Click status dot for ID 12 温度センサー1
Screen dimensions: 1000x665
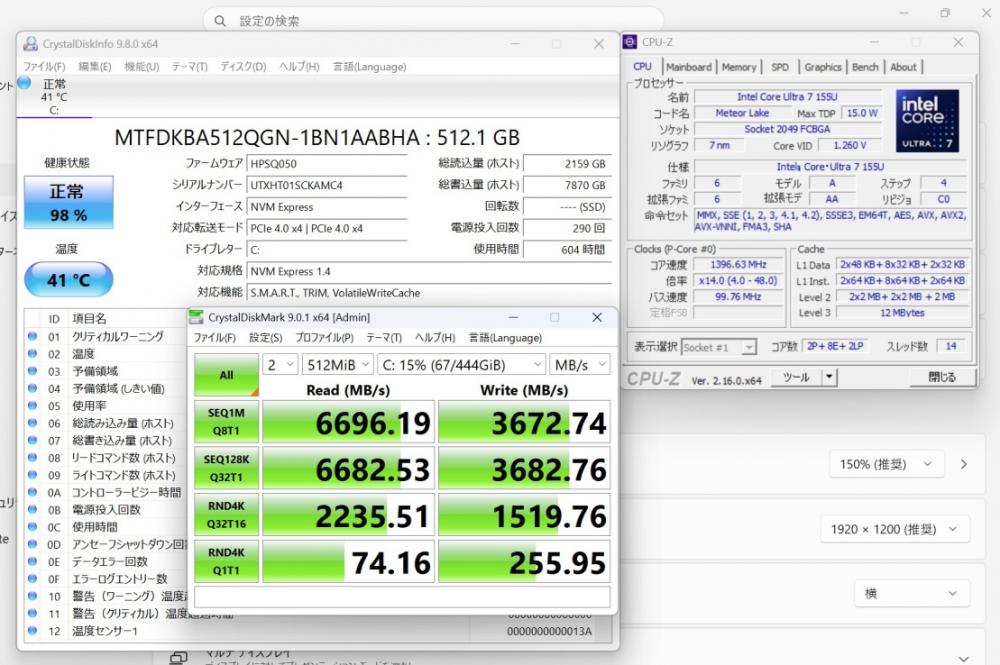point(33,631)
